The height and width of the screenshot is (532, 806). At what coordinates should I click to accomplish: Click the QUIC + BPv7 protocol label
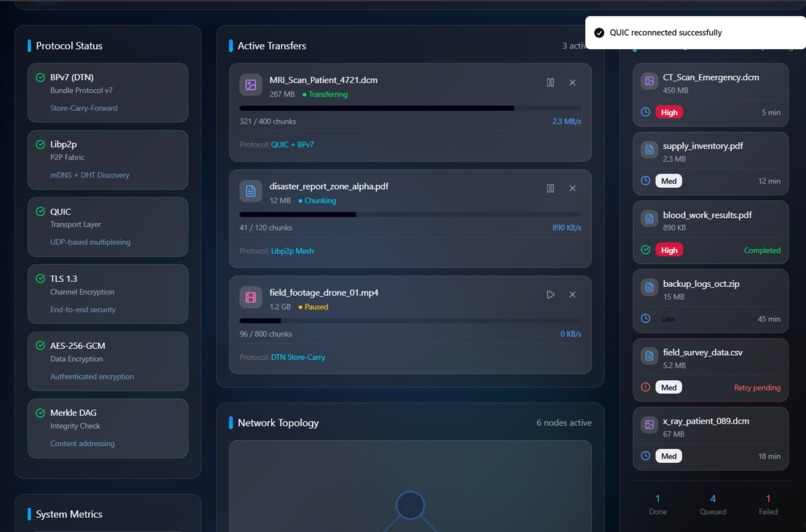292,144
